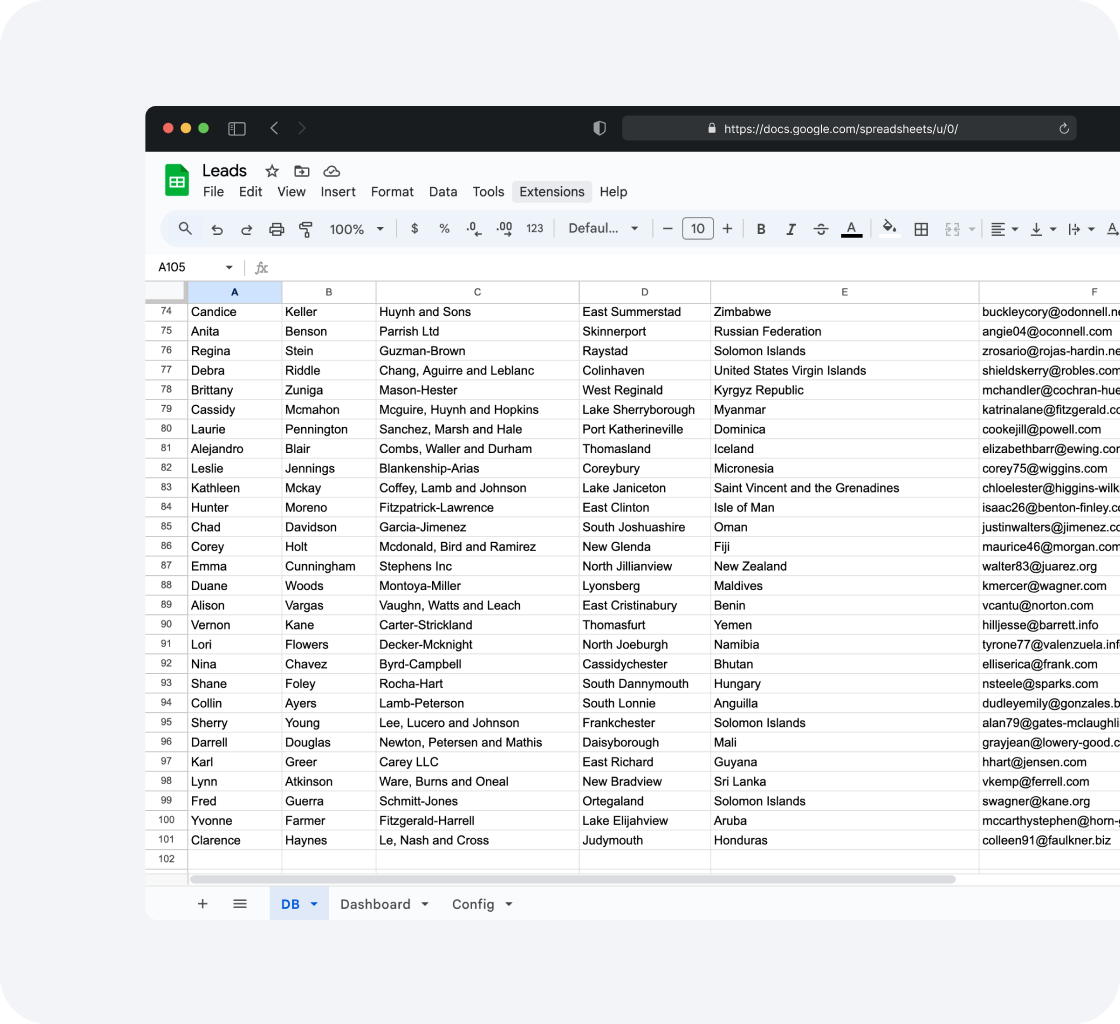Open the zoom level dropdown
This screenshot has height=1024, width=1120.
355,228
